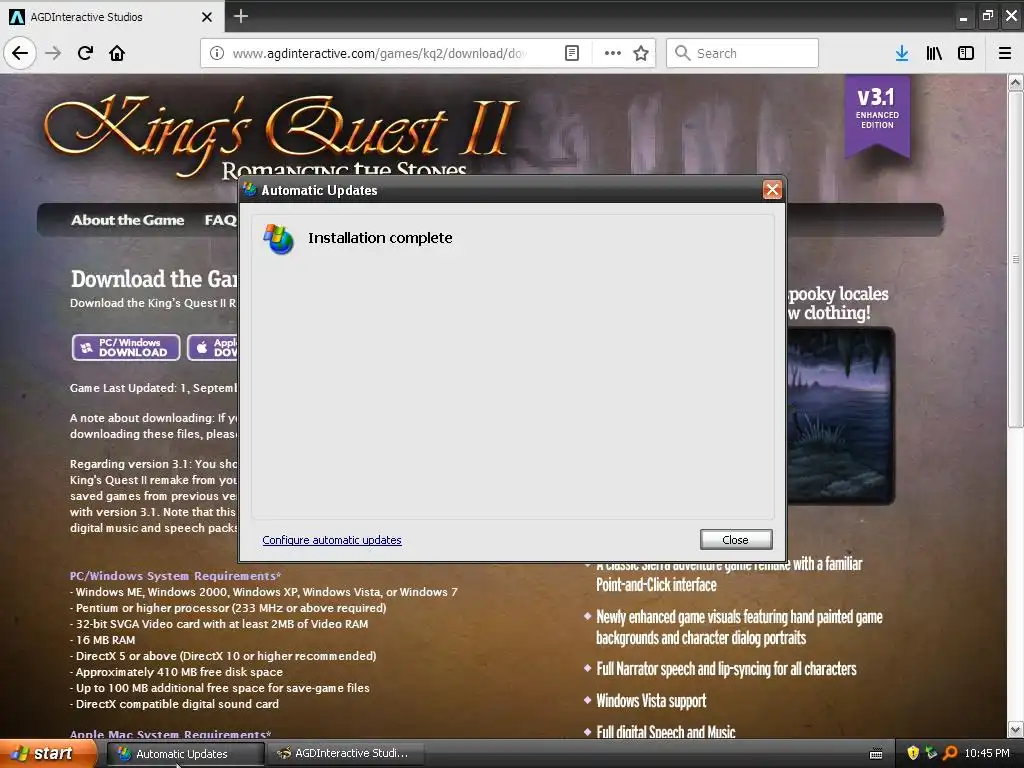Click the PC/Windows System Requirements heading
Screen dimensions: 1024x768
[x=175, y=576]
